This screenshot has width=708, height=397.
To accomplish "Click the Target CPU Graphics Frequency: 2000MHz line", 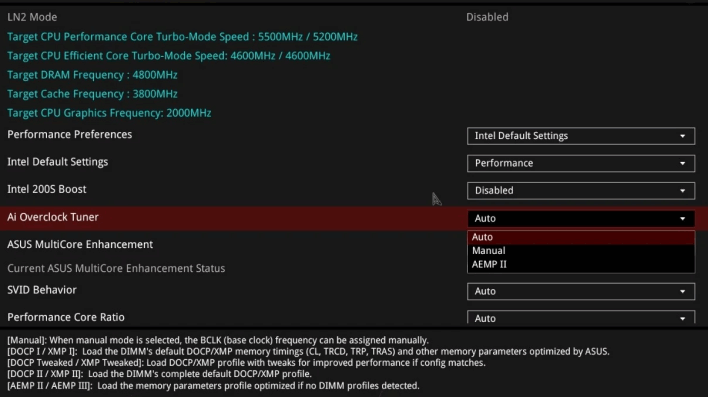I will coord(109,113).
